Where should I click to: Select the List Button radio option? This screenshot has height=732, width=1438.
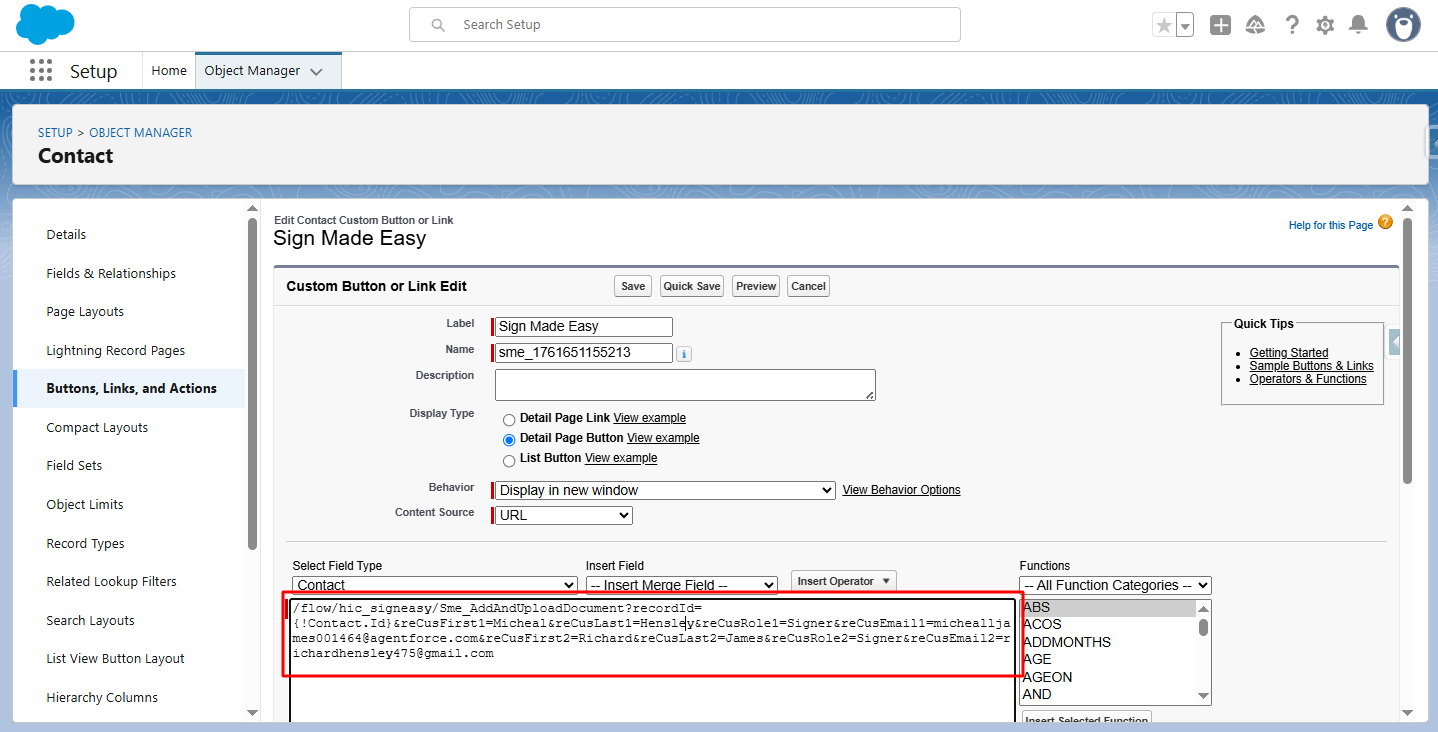click(509, 459)
